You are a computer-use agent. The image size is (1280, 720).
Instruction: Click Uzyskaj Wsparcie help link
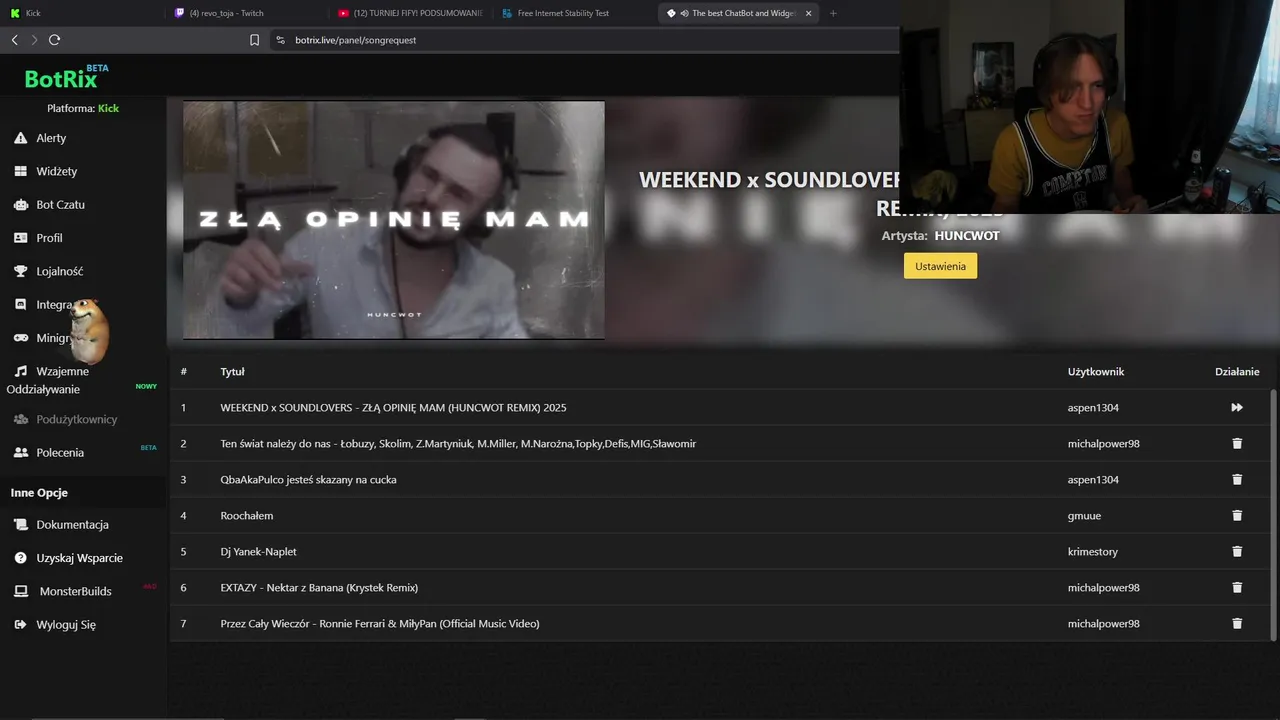tap(79, 558)
